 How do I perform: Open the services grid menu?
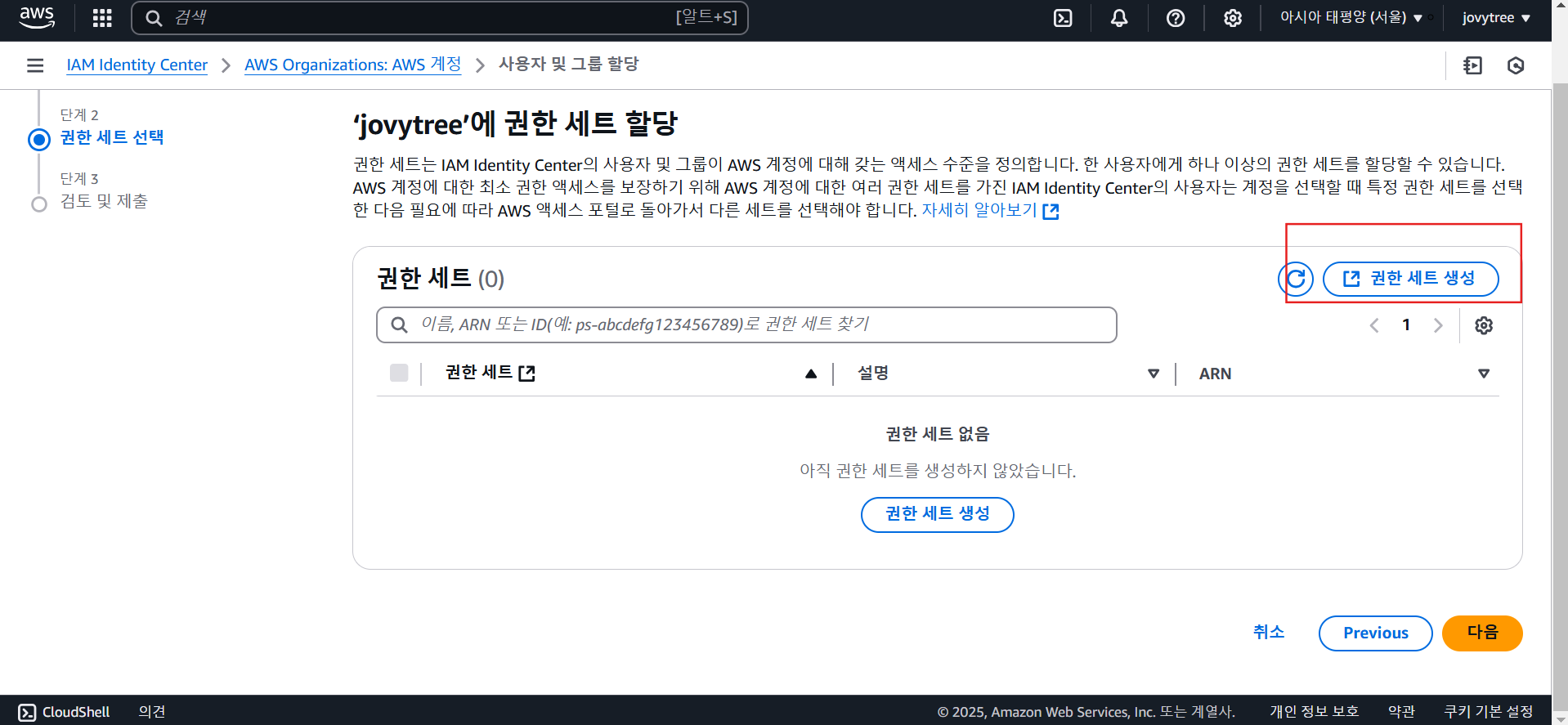click(x=102, y=18)
